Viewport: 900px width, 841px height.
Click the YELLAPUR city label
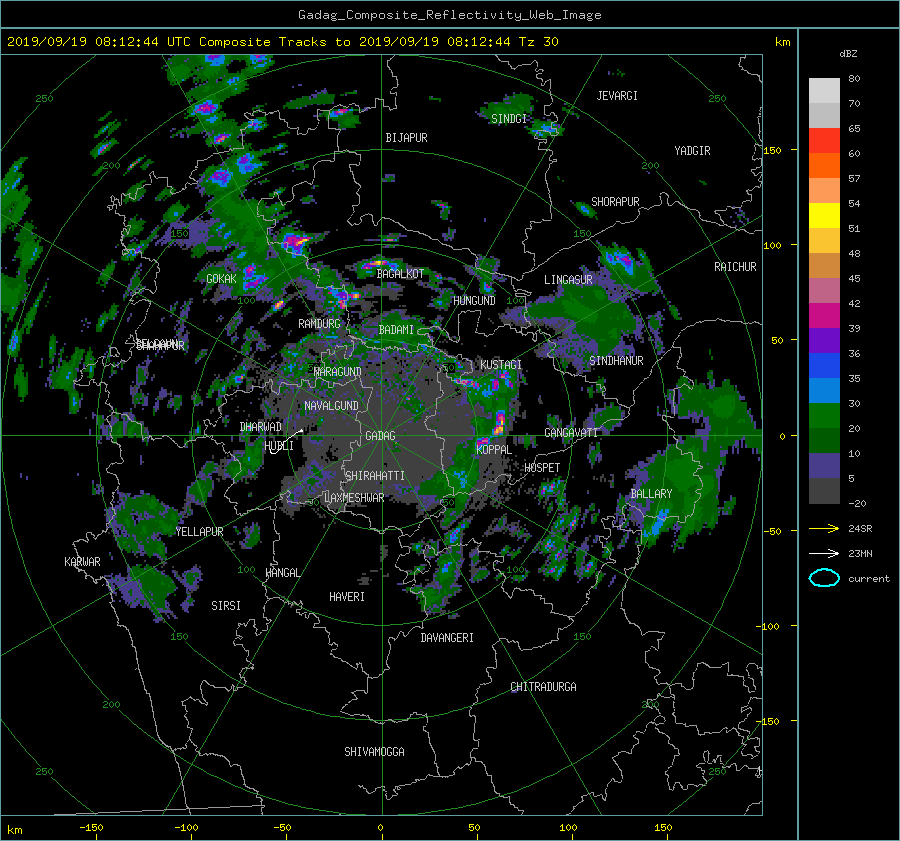point(199,532)
